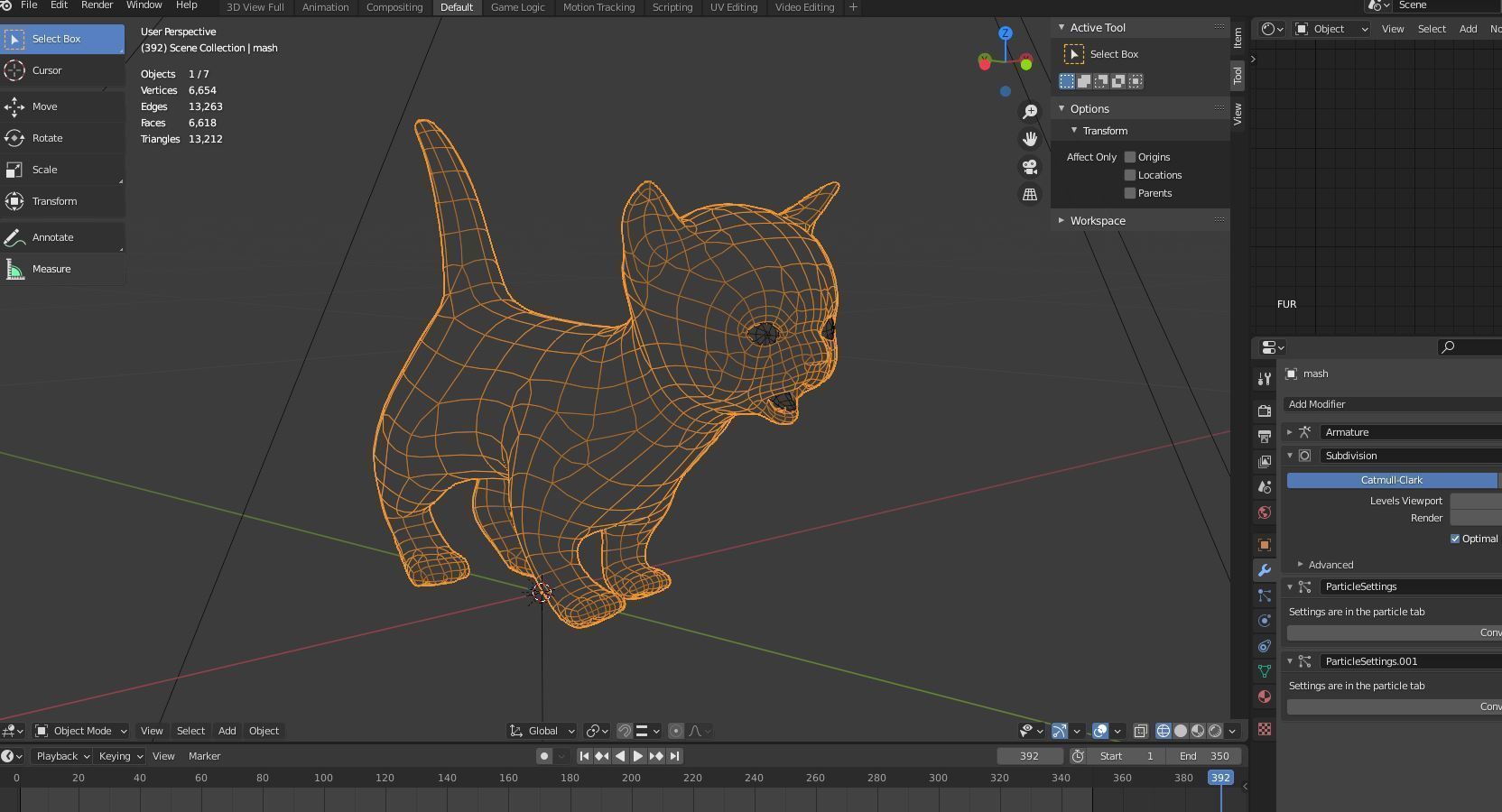
Task: Collapse the Options panel
Action: coord(1062,109)
